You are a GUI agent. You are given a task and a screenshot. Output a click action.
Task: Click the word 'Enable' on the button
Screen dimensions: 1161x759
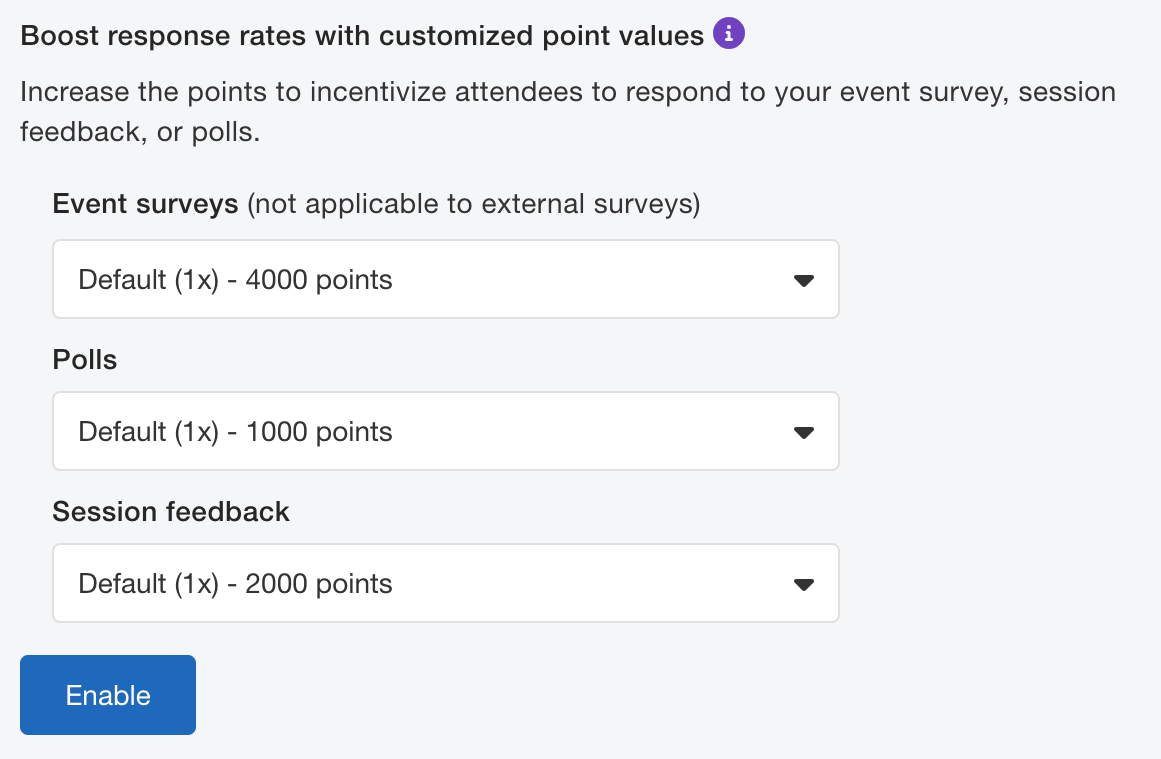(108, 696)
